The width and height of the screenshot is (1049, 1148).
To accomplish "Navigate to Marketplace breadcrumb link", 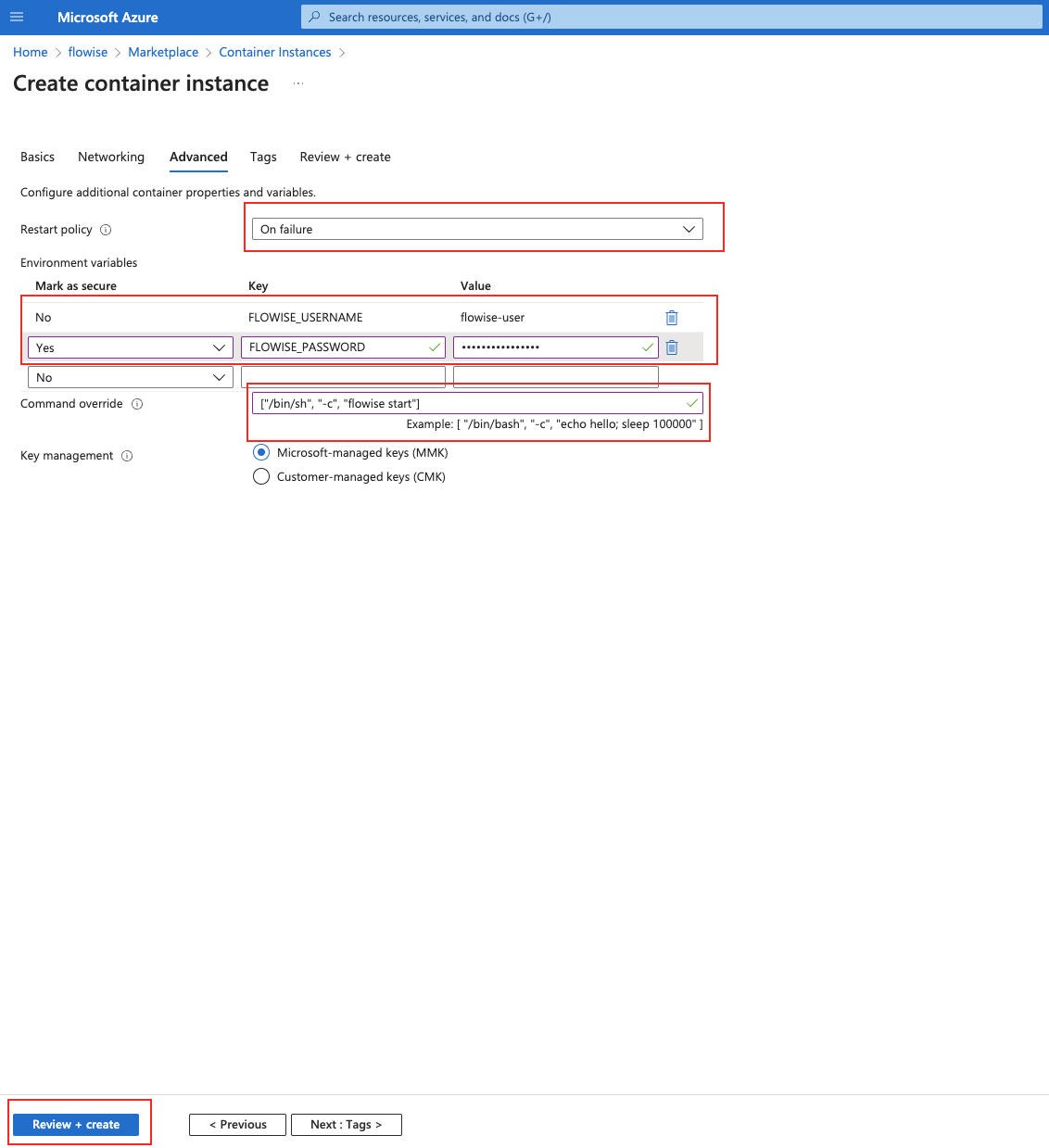I will tap(163, 52).
